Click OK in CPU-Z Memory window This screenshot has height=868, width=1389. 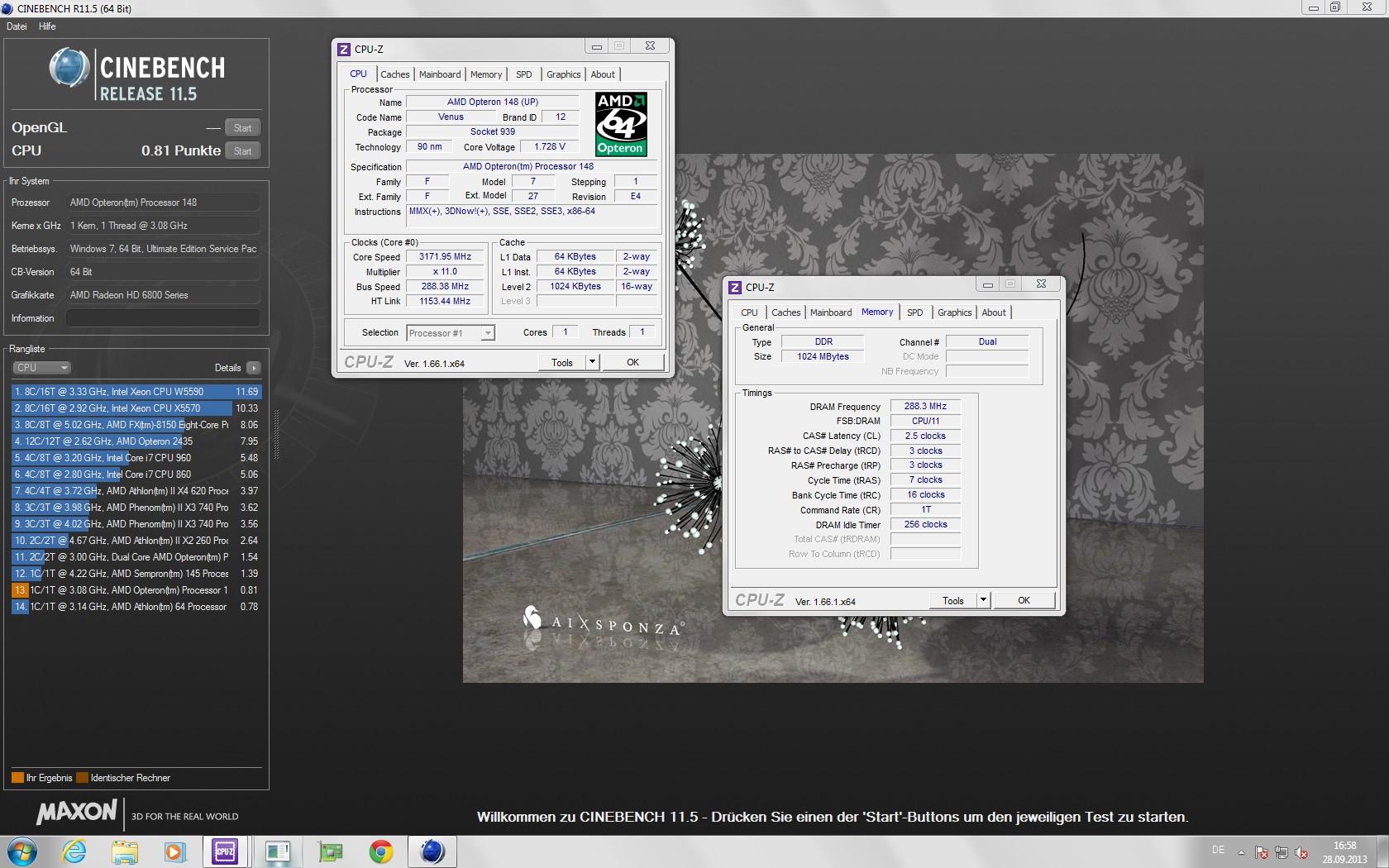coord(1024,600)
